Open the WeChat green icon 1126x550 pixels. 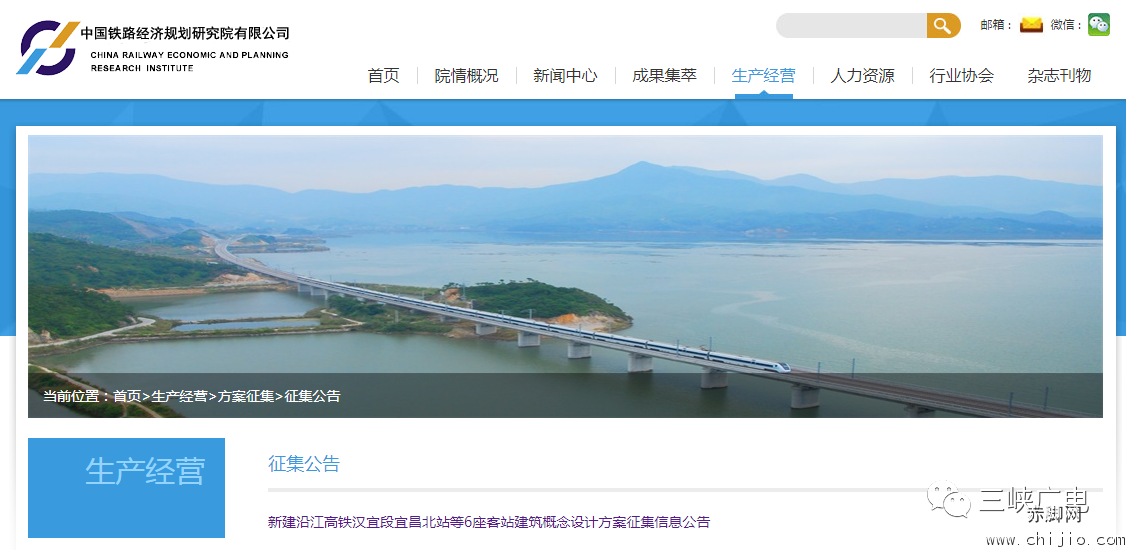coord(1099,24)
